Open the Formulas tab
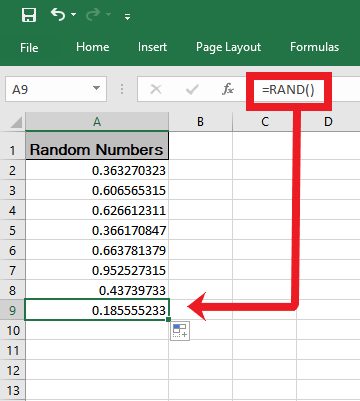 (314, 47)
